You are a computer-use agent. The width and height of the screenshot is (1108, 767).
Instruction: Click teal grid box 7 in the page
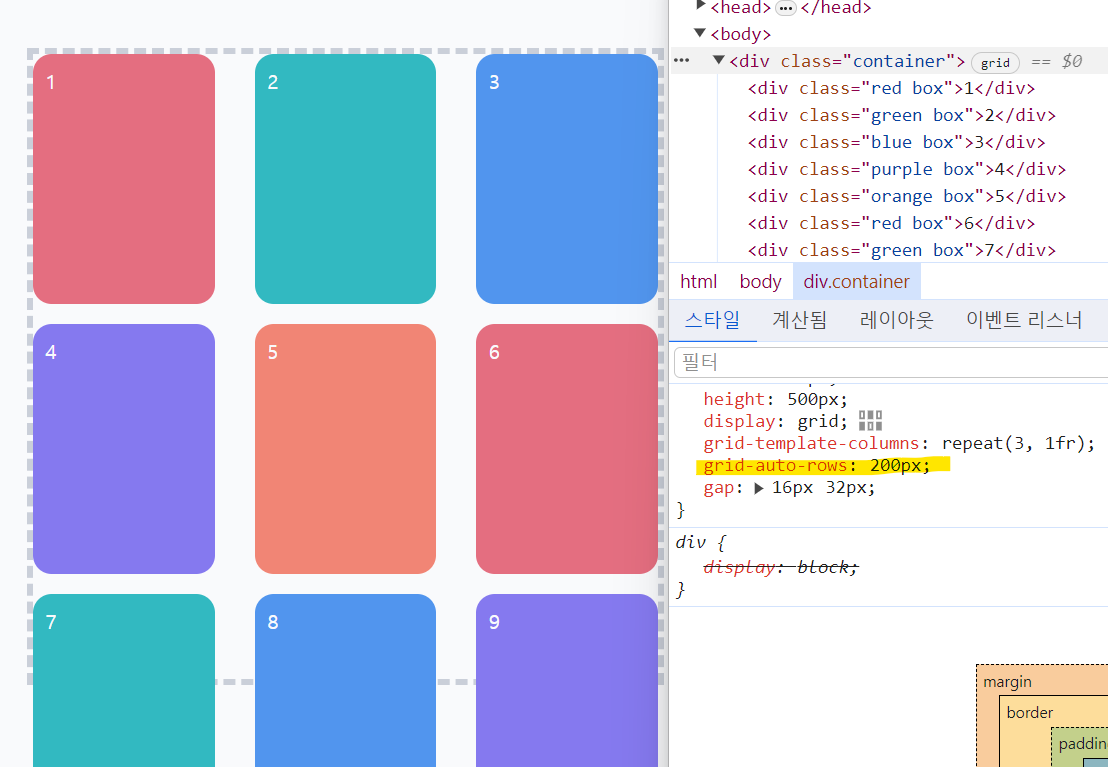click(x=124, y=681)
